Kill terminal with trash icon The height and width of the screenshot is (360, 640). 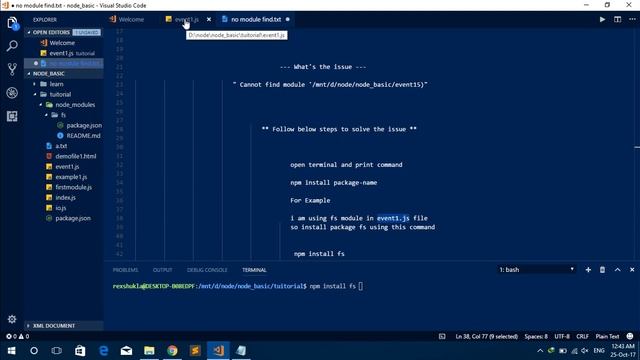coord(602,269)
